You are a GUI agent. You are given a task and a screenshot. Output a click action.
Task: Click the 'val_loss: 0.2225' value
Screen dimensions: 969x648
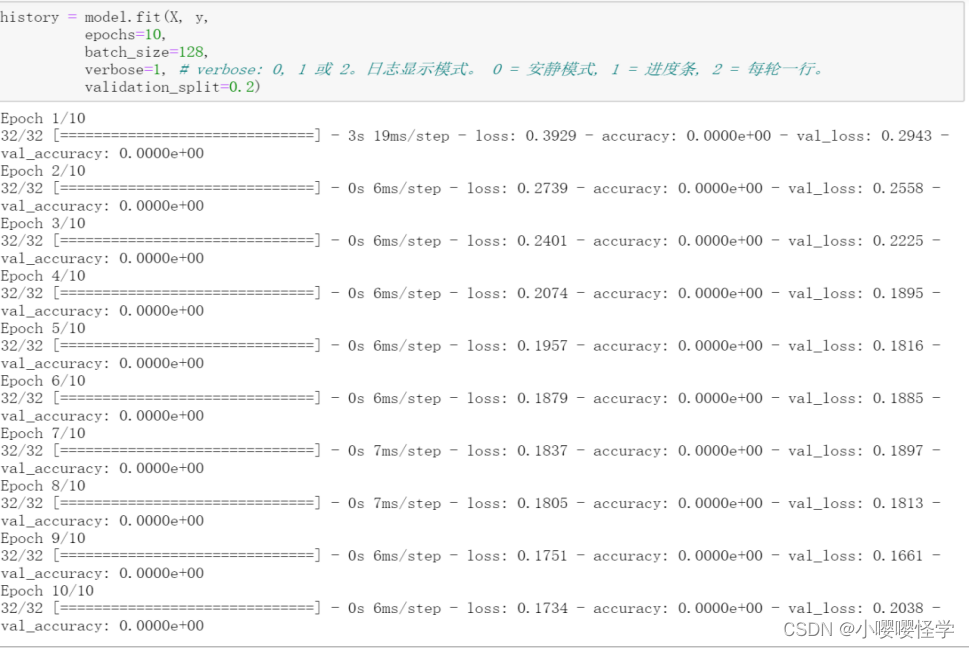tap(855, 241)
